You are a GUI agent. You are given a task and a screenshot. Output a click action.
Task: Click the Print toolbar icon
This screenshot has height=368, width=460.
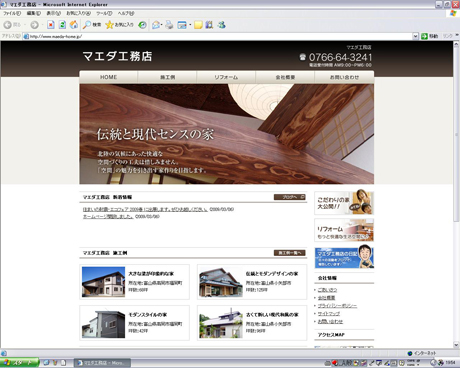point(169,25)
